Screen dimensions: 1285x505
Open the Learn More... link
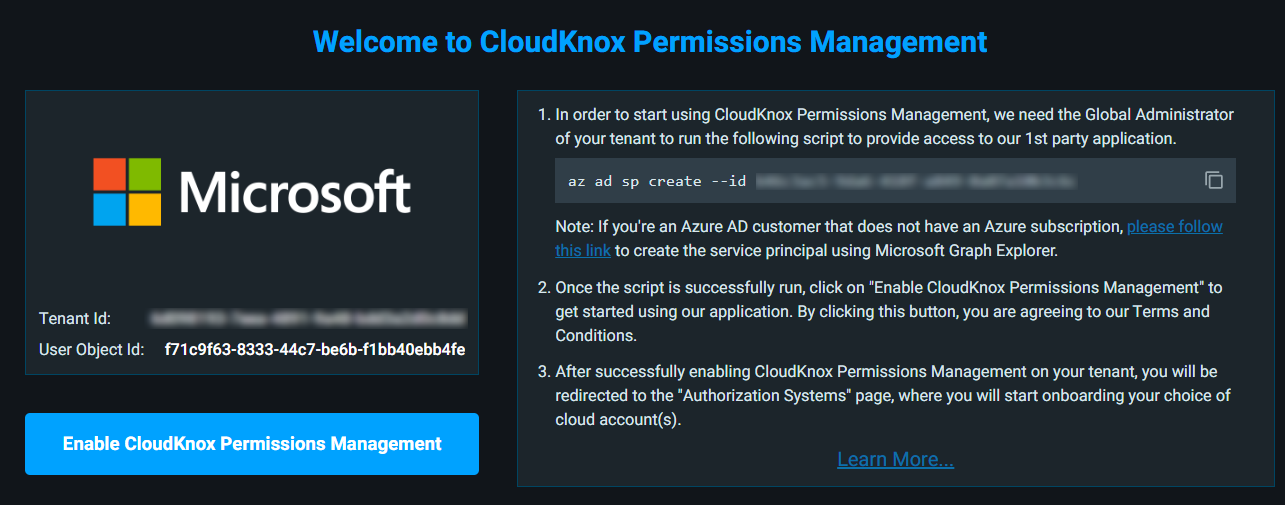[x=895, y=459]
